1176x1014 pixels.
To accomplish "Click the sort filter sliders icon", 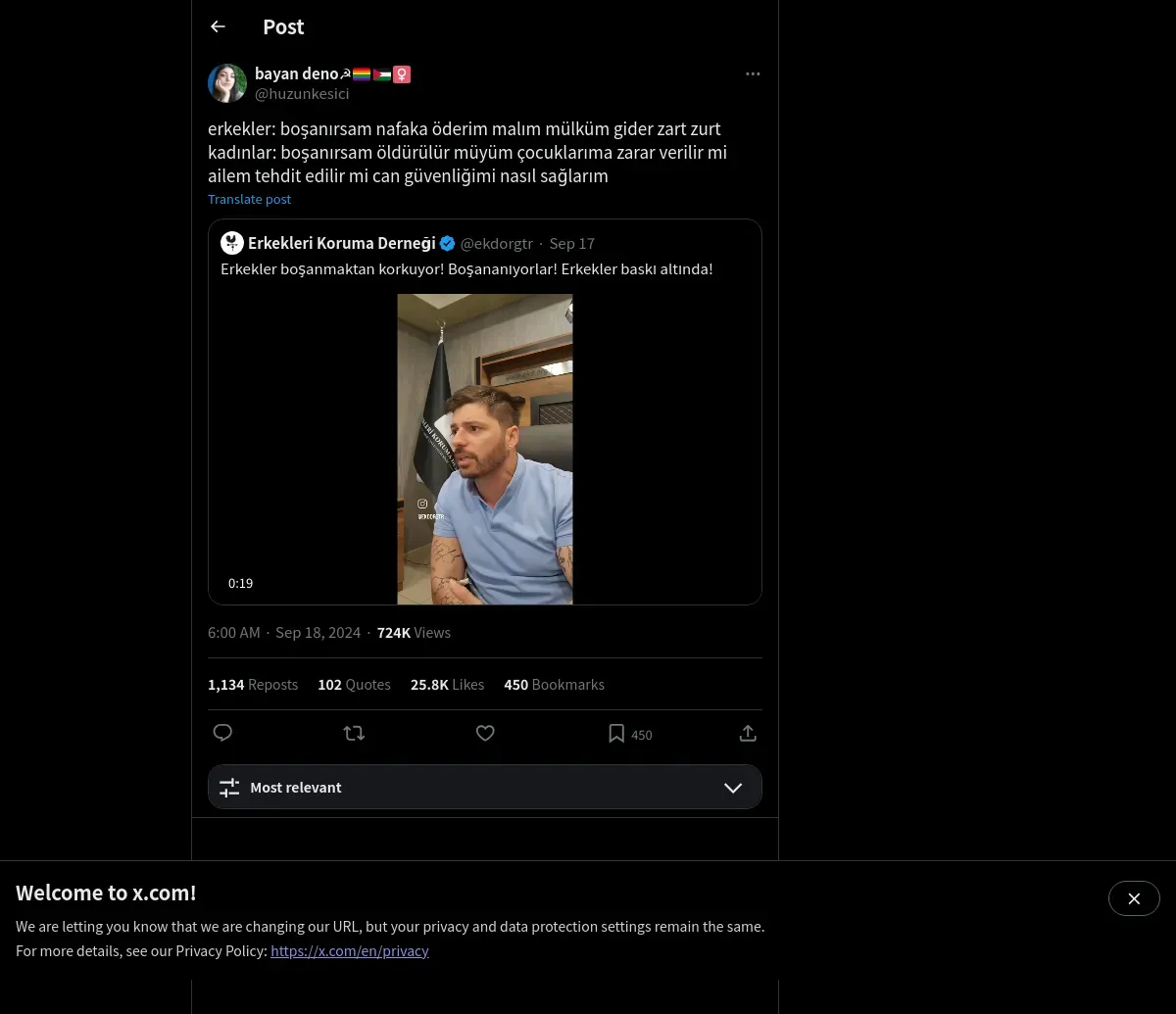I will [x=229, y=788].
